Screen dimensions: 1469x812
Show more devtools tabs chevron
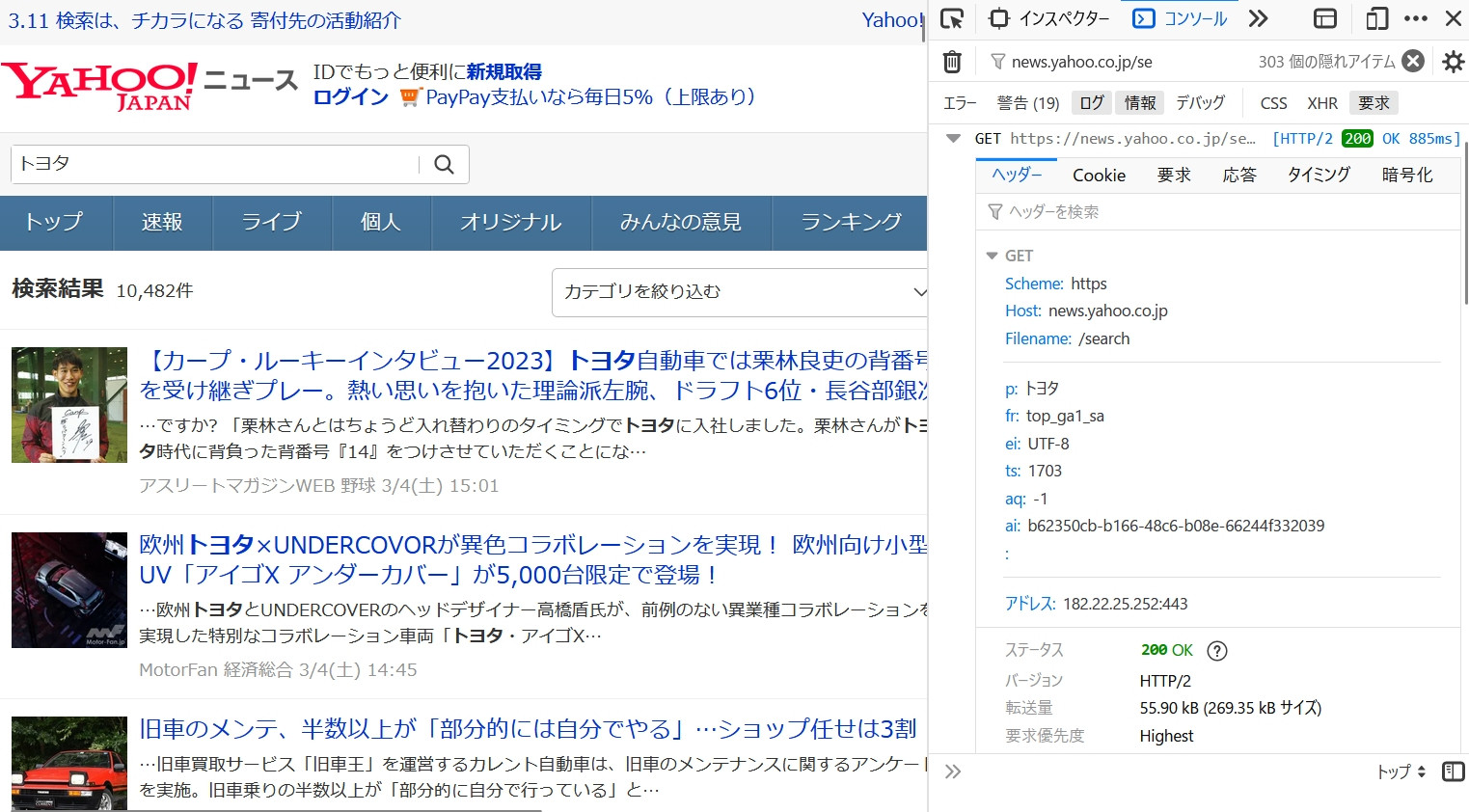(1258, 18)
